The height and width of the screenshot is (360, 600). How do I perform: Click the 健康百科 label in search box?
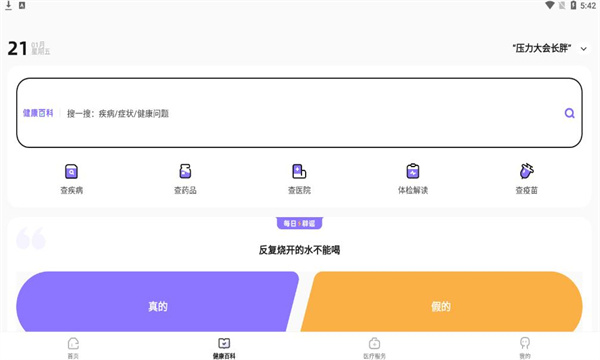pos(38,113)
